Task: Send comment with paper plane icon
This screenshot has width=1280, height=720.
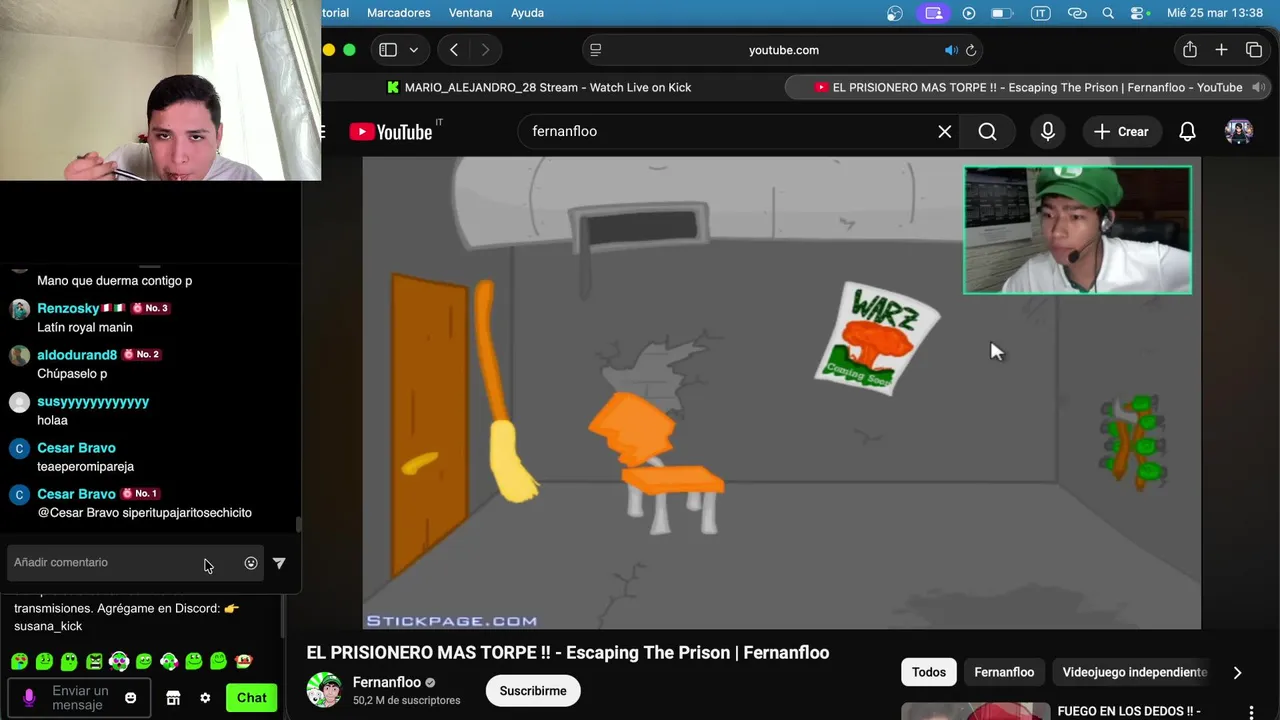Action: click(279, 563)
